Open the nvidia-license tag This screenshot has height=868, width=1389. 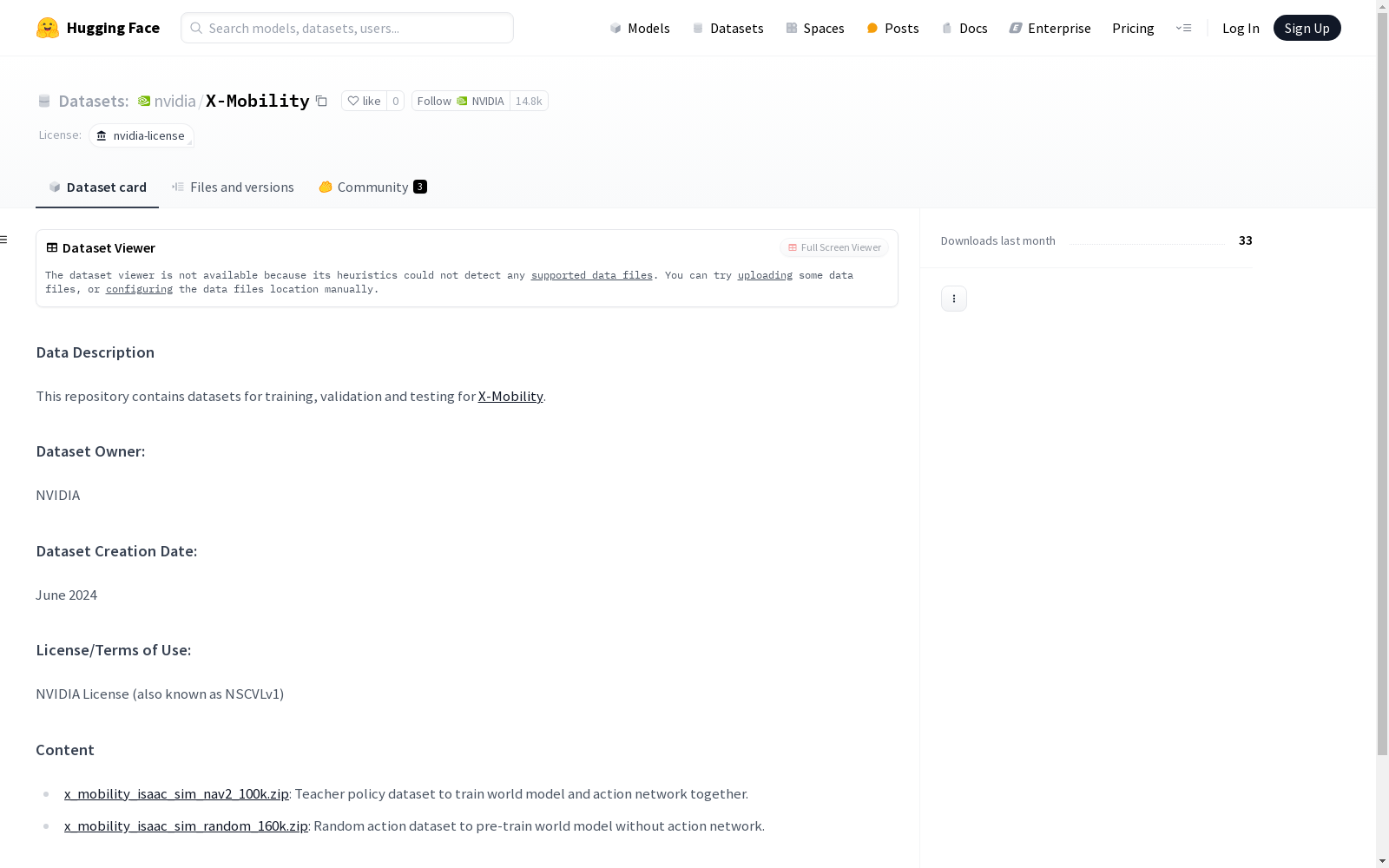coord(141,135)
